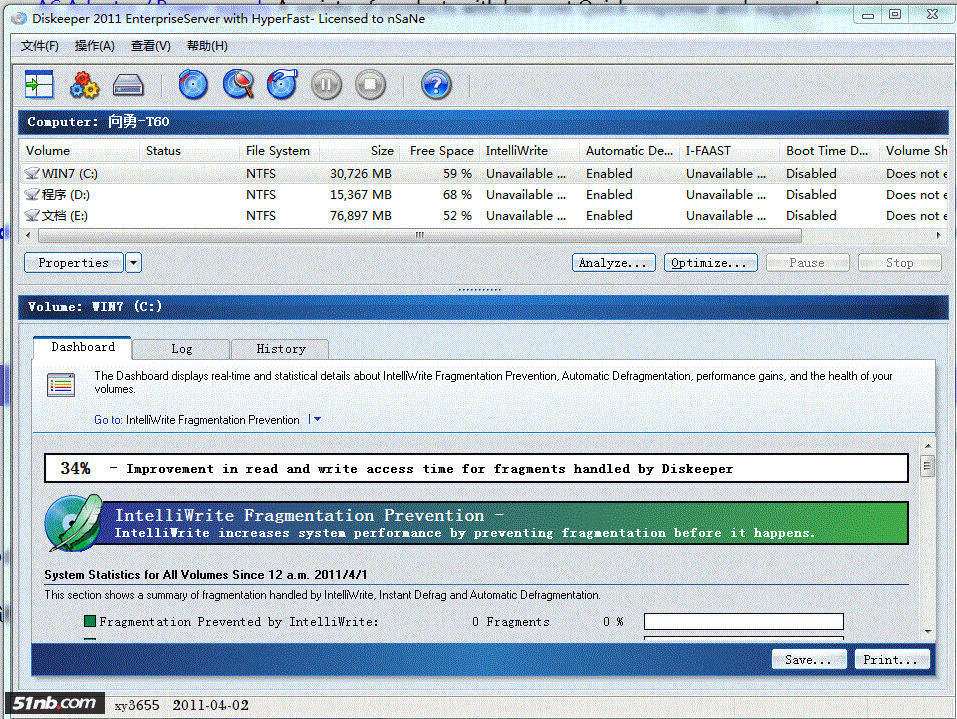The width and height of the screenshot is (957, 719).
Task: Open Diskeeper configuration gears icon
Action: point(84,84)
